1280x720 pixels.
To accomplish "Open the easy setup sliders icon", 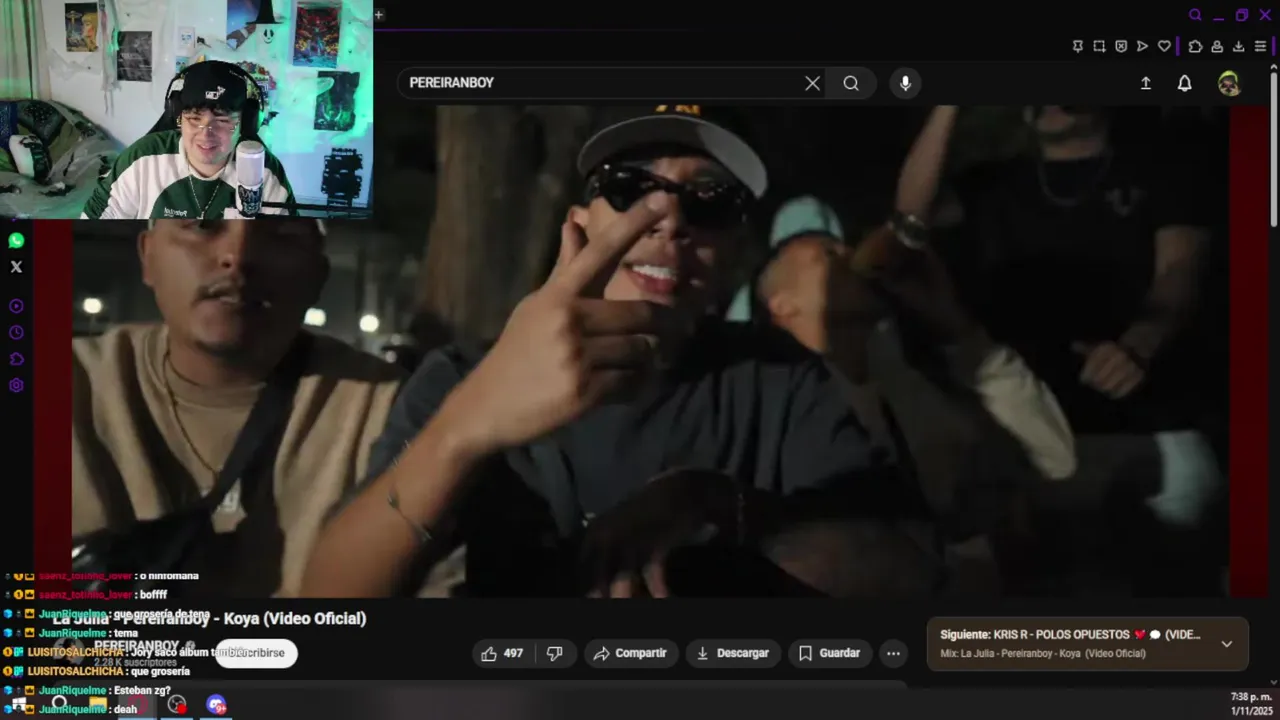I will coord(1260,46).
